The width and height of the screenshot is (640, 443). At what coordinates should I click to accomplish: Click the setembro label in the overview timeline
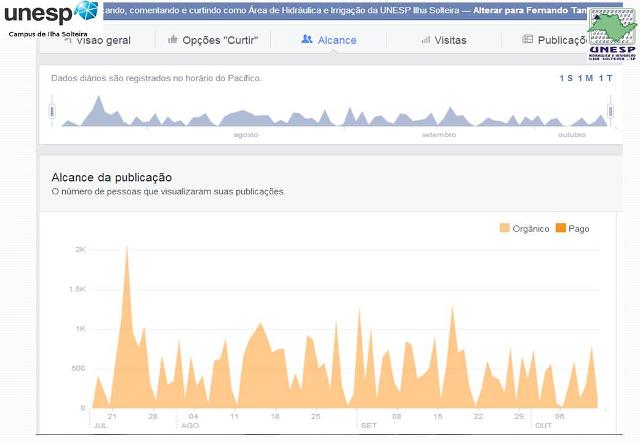438,134
